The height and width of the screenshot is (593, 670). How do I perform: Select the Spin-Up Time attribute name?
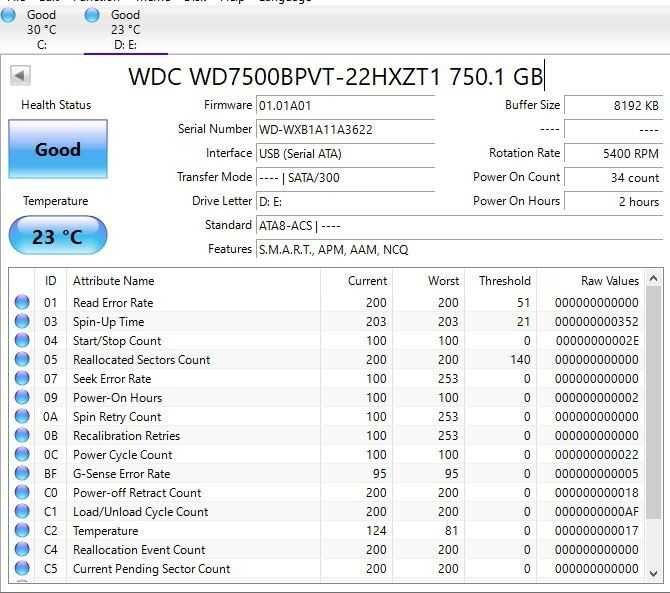[109, 322]
